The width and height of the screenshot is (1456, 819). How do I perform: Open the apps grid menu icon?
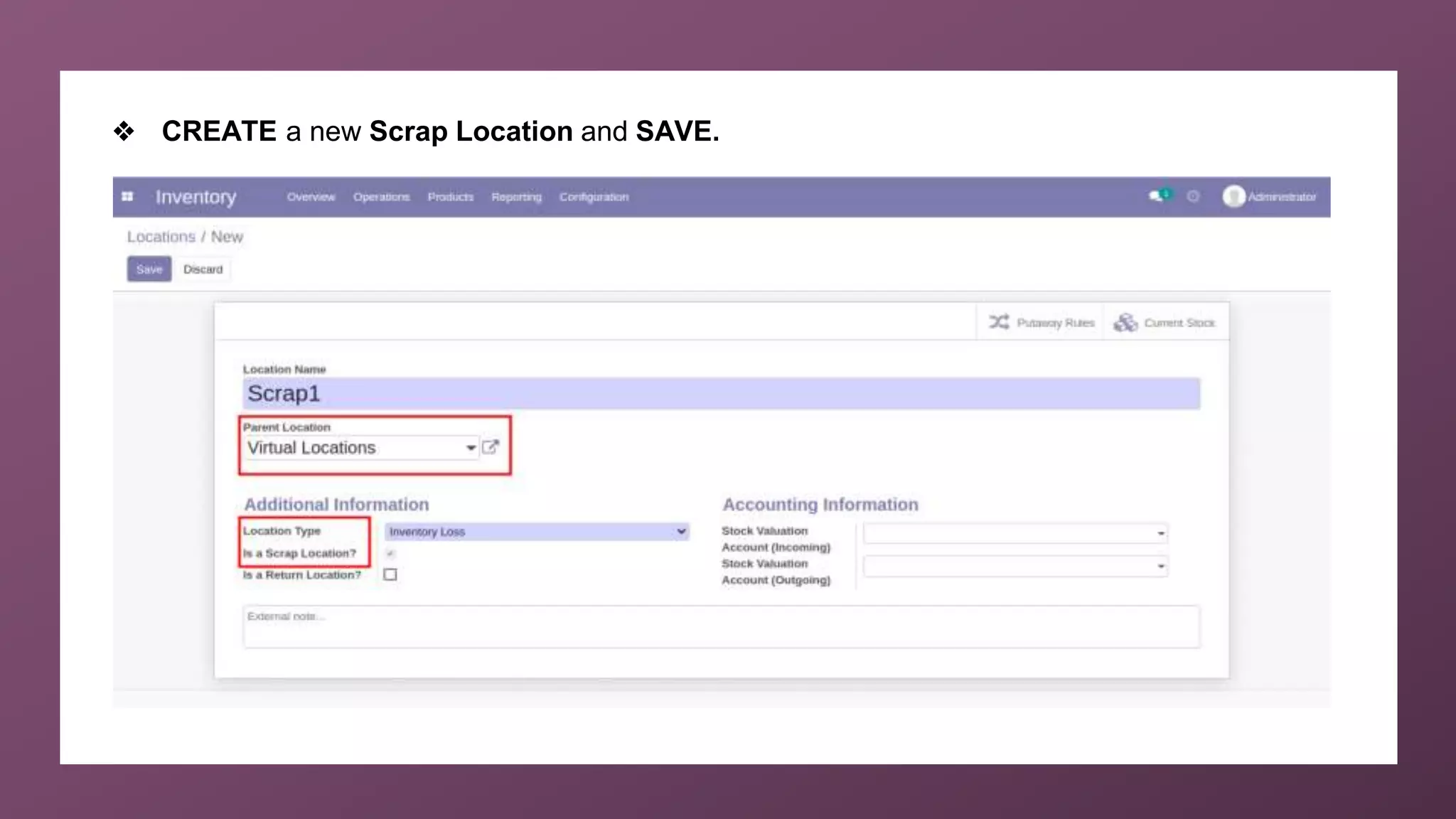pyautogui.click(x=127, y=197)
